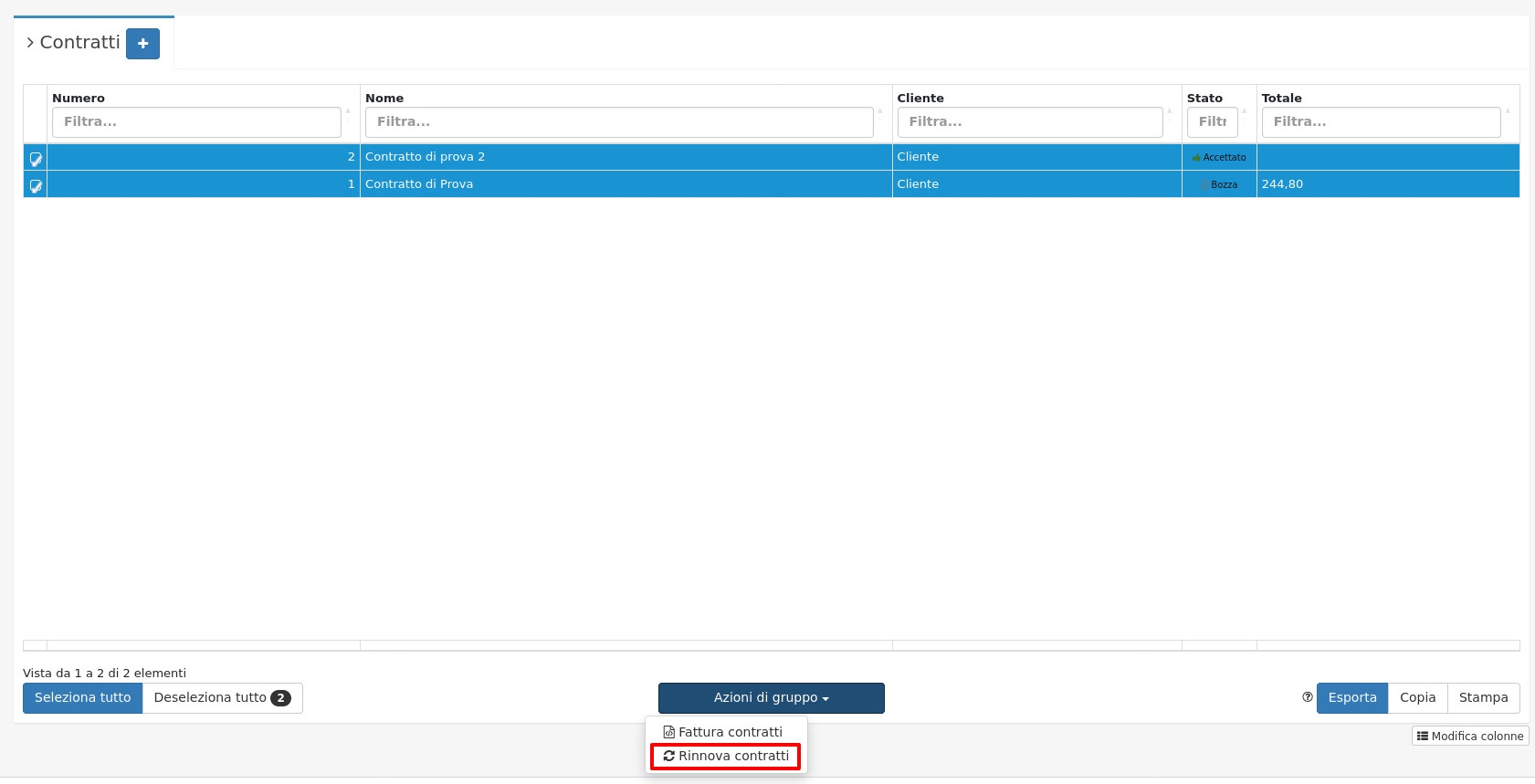This screenshot has height=784, width=1535.
Task: Click the sort arrows in the Nome column
Action: click(879, 111)
